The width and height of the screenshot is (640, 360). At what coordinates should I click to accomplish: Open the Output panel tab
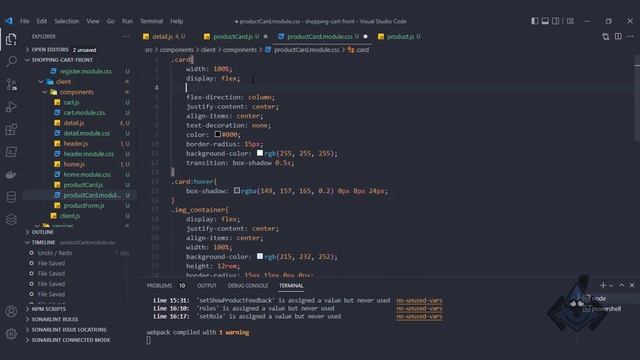click(x=207, y=286)
